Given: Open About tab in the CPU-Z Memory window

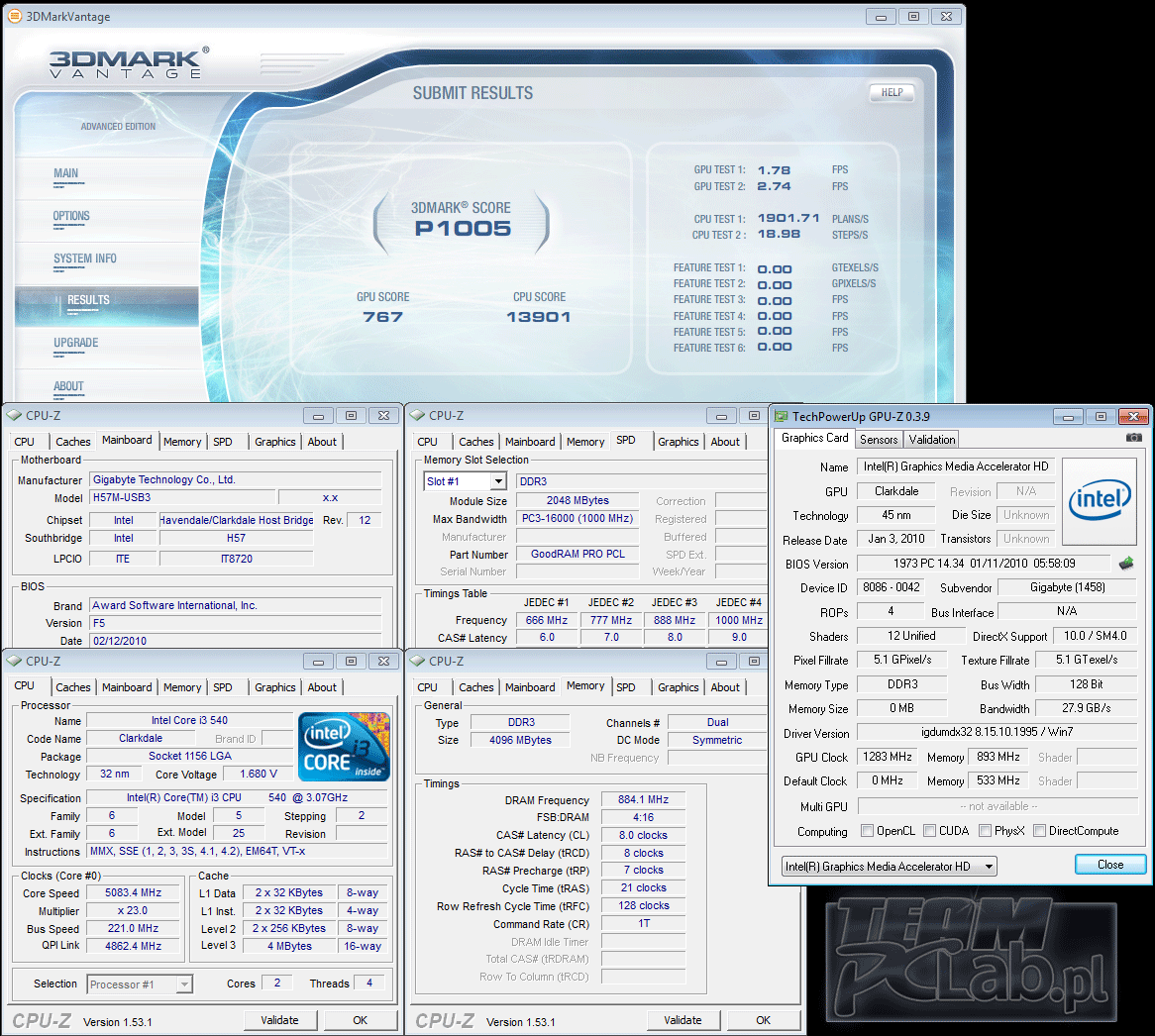Looking at the screenshot, I should tap(725, 687).
